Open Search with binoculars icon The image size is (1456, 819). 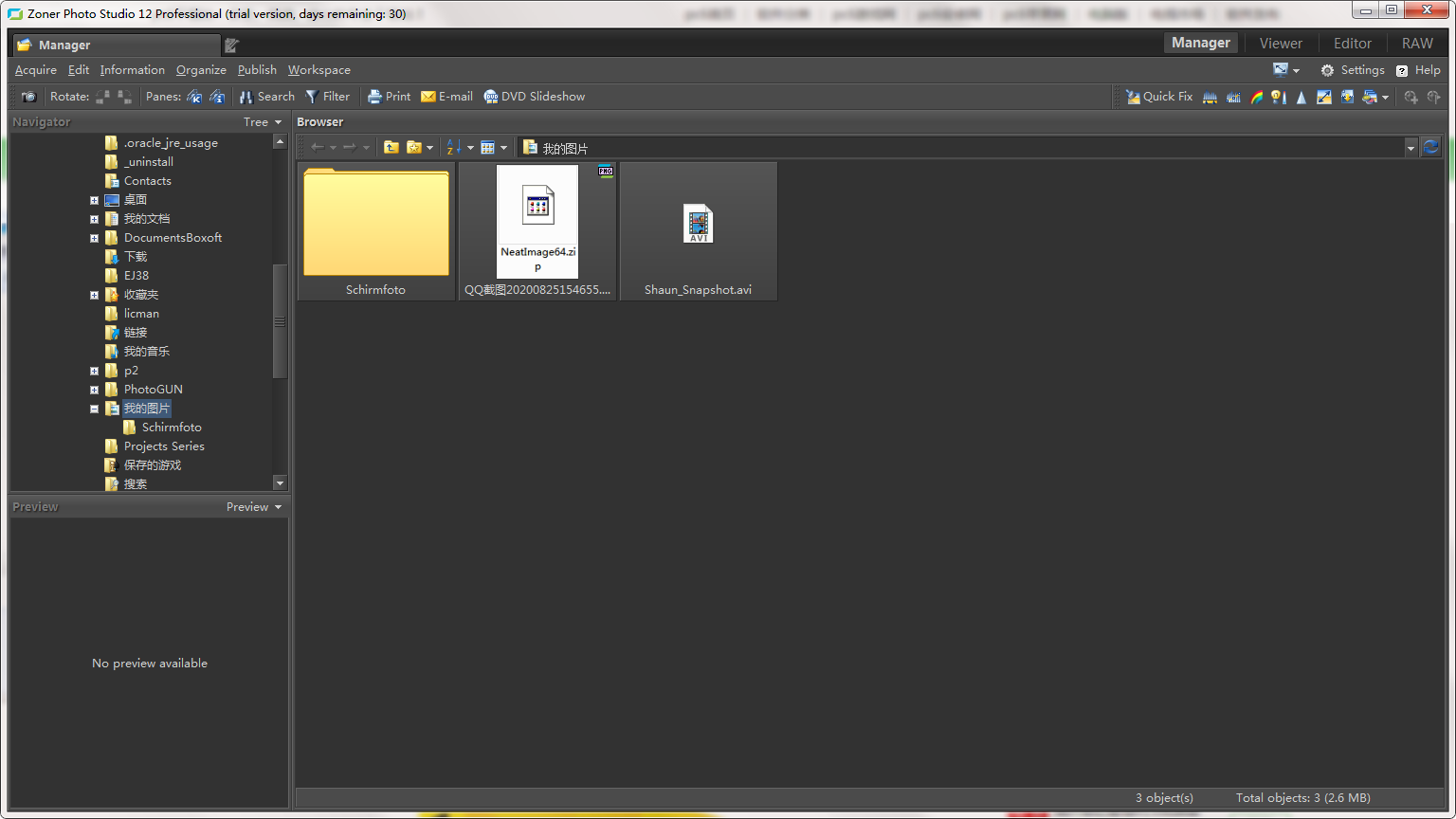pyautogui.click(x=266, y=97)
